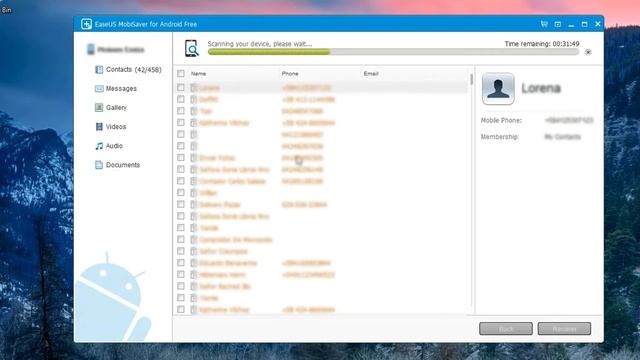The width and height of the screenshot is (640, 360).
Task: Click the feedback icon beside the cart
Action: tap(558, 24)
